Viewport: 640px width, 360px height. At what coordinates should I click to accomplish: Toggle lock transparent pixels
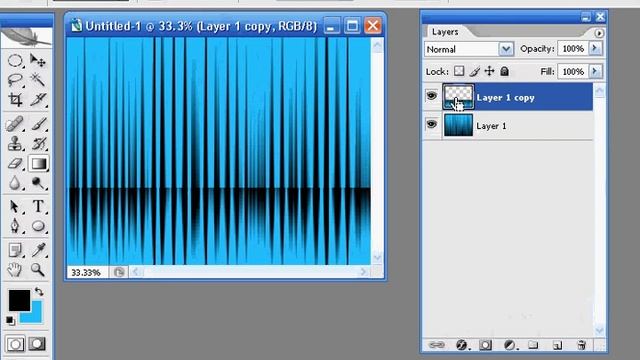click(459, 71)
